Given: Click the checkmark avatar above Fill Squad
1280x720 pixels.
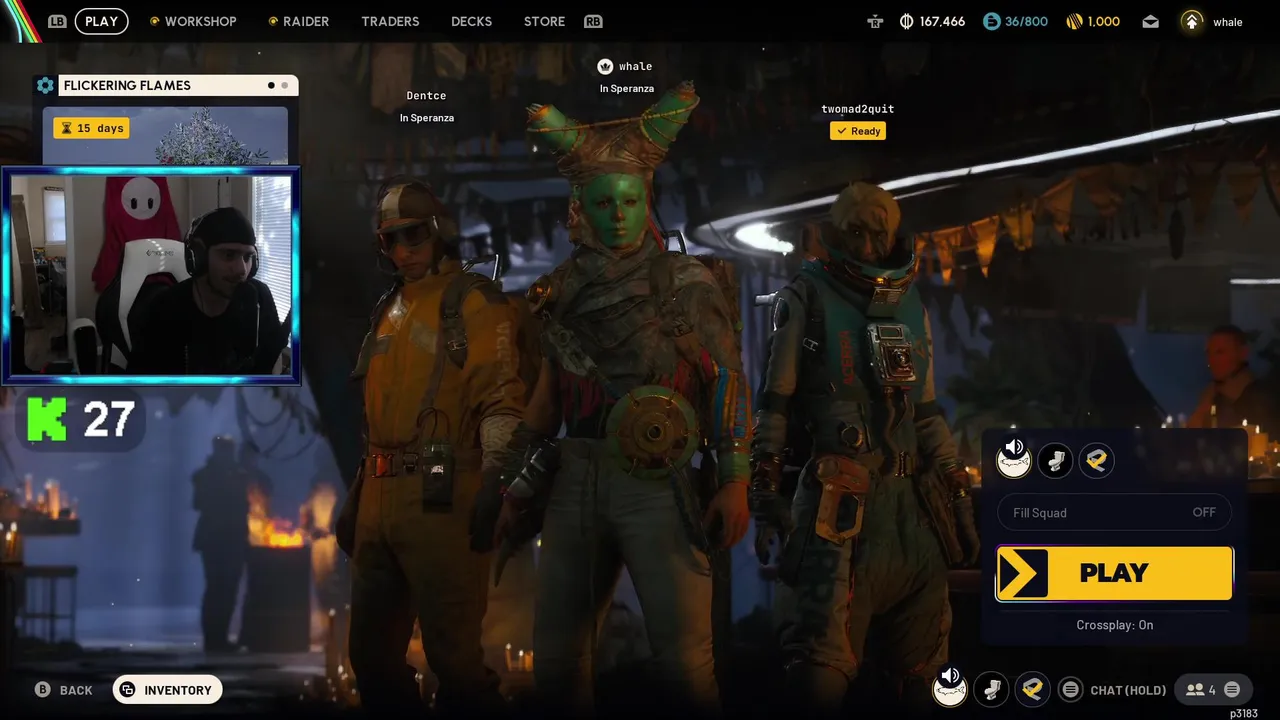Looking at the screenshot, I should tap(1096, 460).
